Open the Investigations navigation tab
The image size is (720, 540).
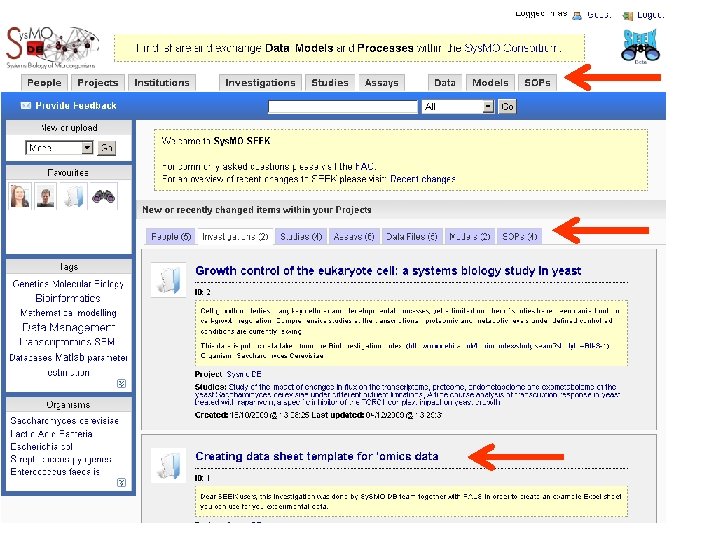pyautogui.click(x=260, y=83)
